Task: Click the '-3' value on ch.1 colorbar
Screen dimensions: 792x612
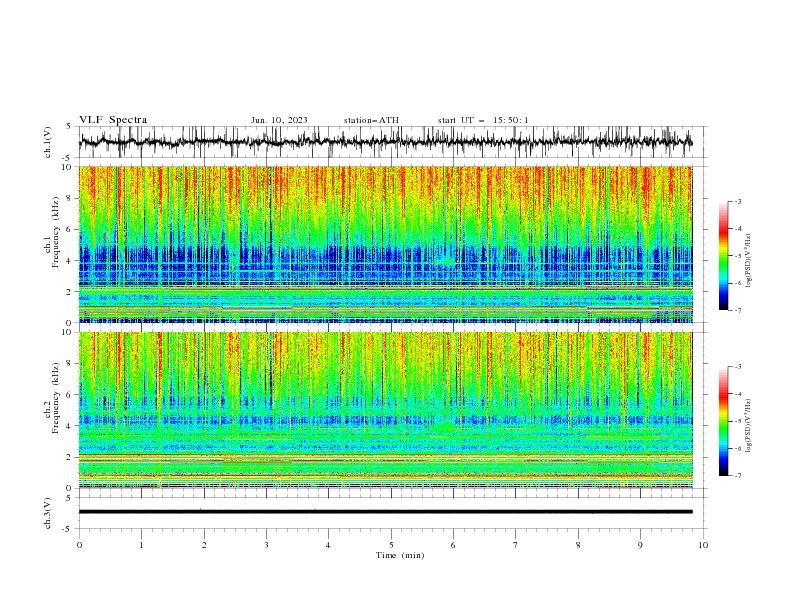Action: (x=737, y=201)
